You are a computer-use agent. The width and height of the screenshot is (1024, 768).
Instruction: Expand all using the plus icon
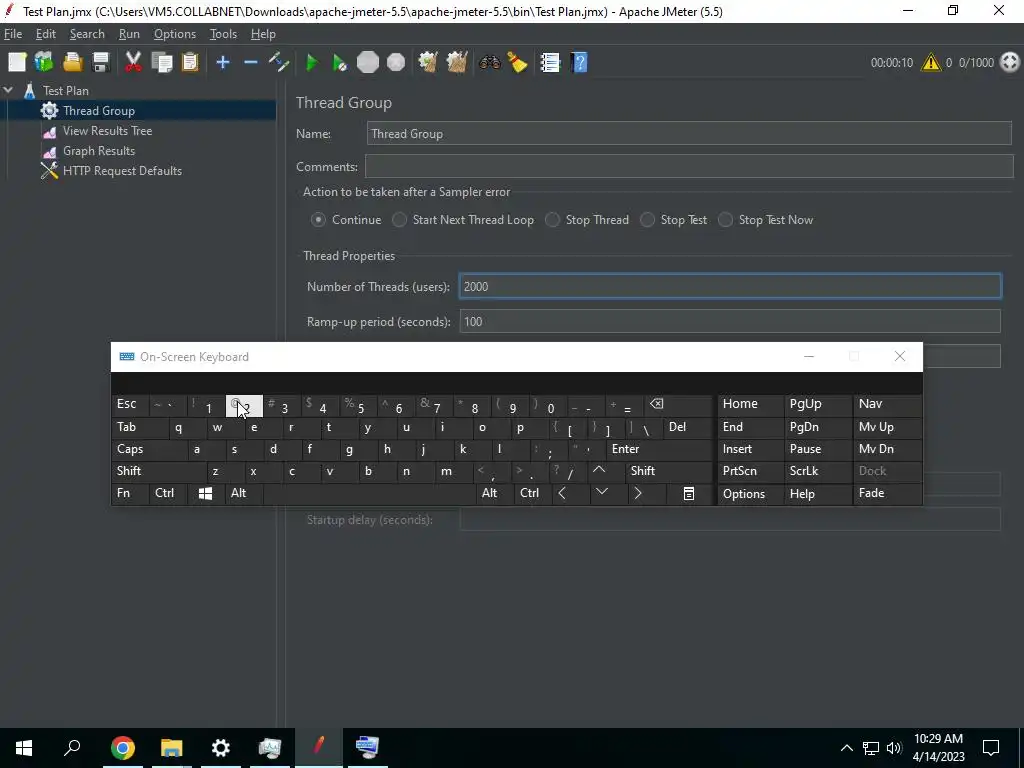pos(223,63)
